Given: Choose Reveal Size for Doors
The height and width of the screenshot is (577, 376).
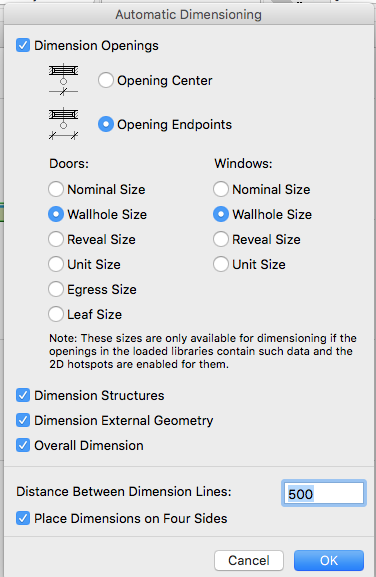Looking at the screenshot, I should (56, 239).
